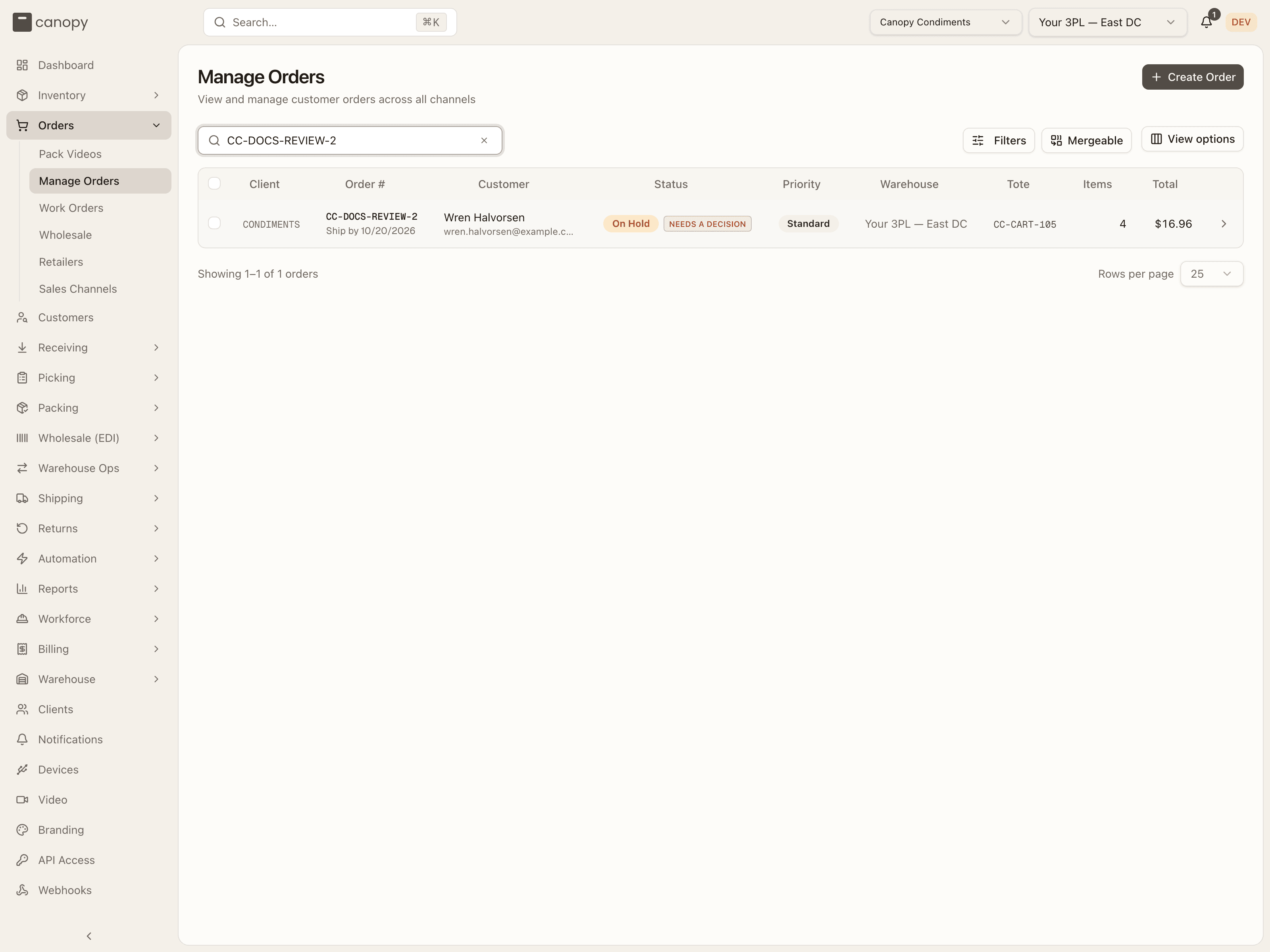The height and width of the screenshot is (952, 1270).
Task: Click the CC-CART-105 tote cell
Action: [1025, 225]
